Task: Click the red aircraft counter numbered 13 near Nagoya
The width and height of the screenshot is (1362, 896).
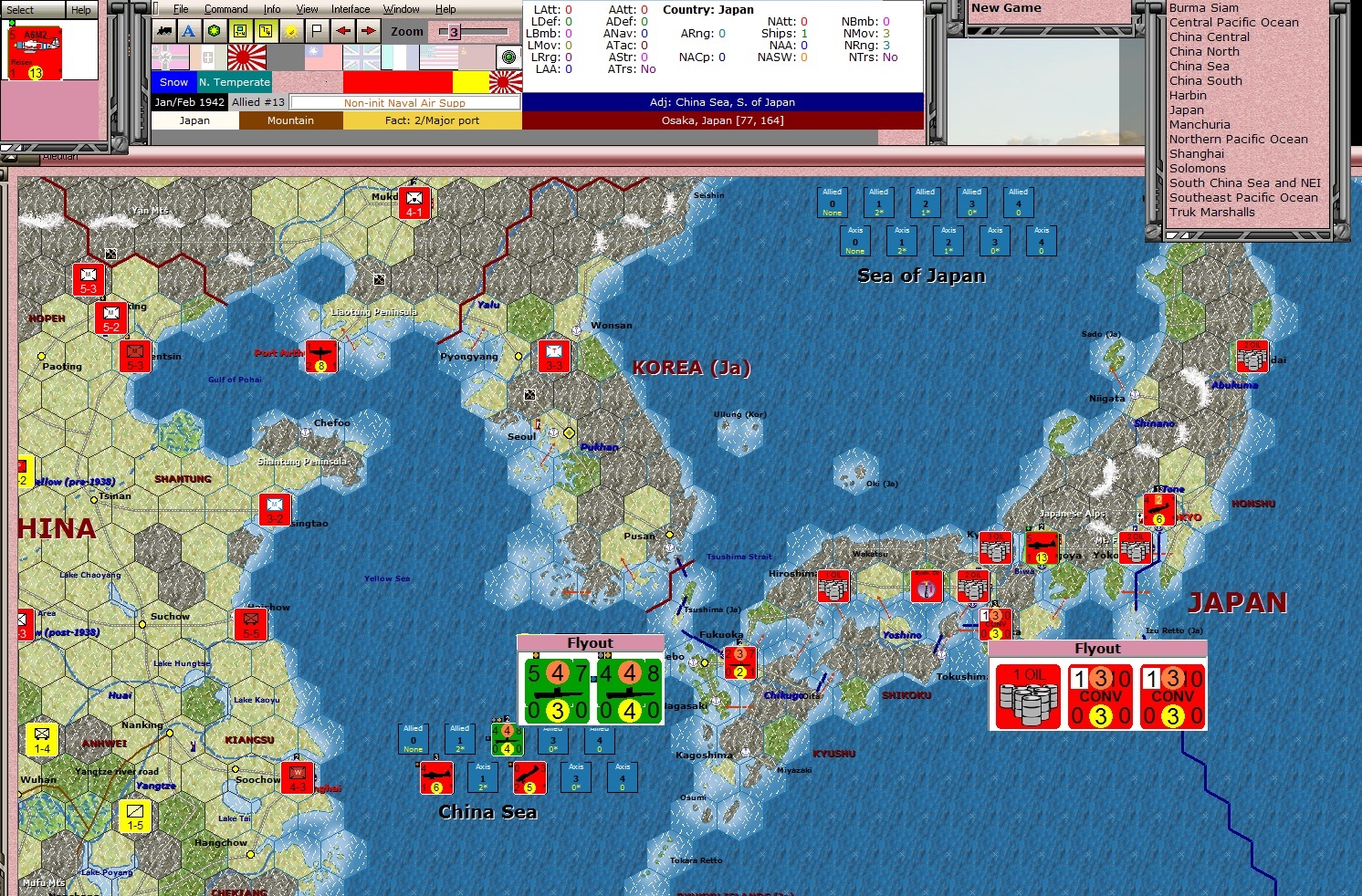Action: click(x=1042, y=548)
